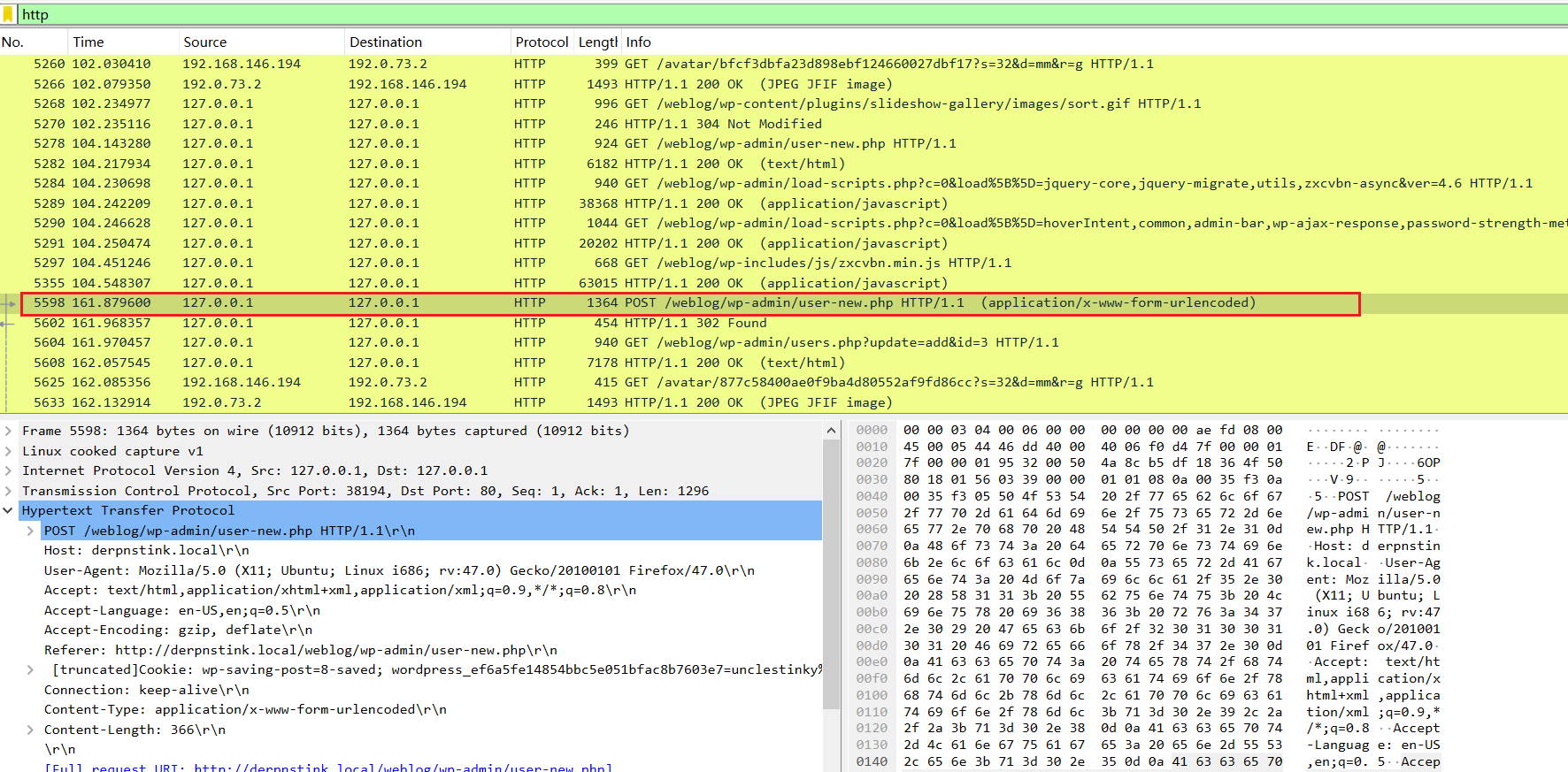Click the Host: derpnstink.local header line
This screenshot has height=772, width=1568.
(146, 551)
